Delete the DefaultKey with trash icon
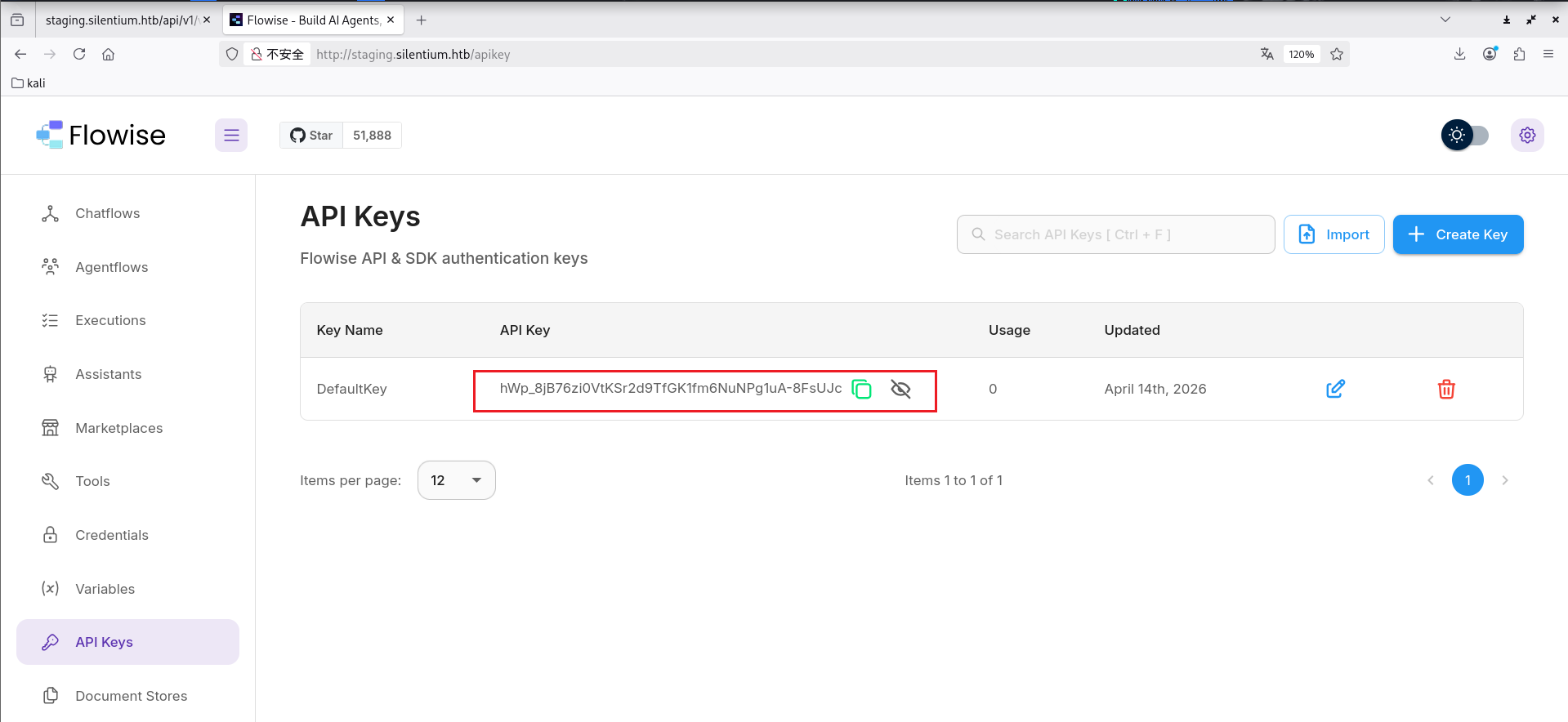The height and width of the screenshot is (722, 1568). 1445,389
